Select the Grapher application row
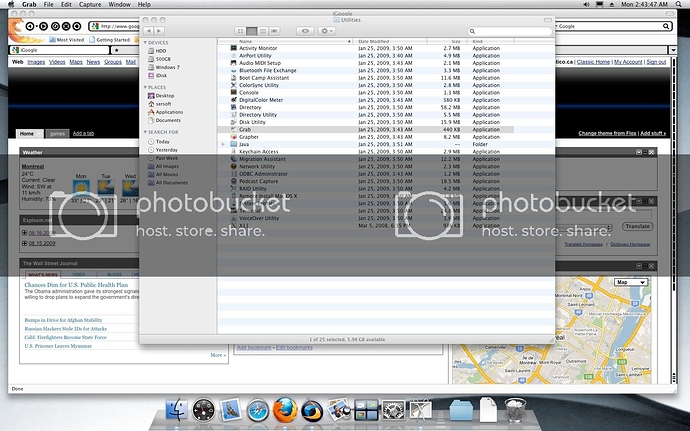This screenshot has height=431, width=690. coord(365,137)
